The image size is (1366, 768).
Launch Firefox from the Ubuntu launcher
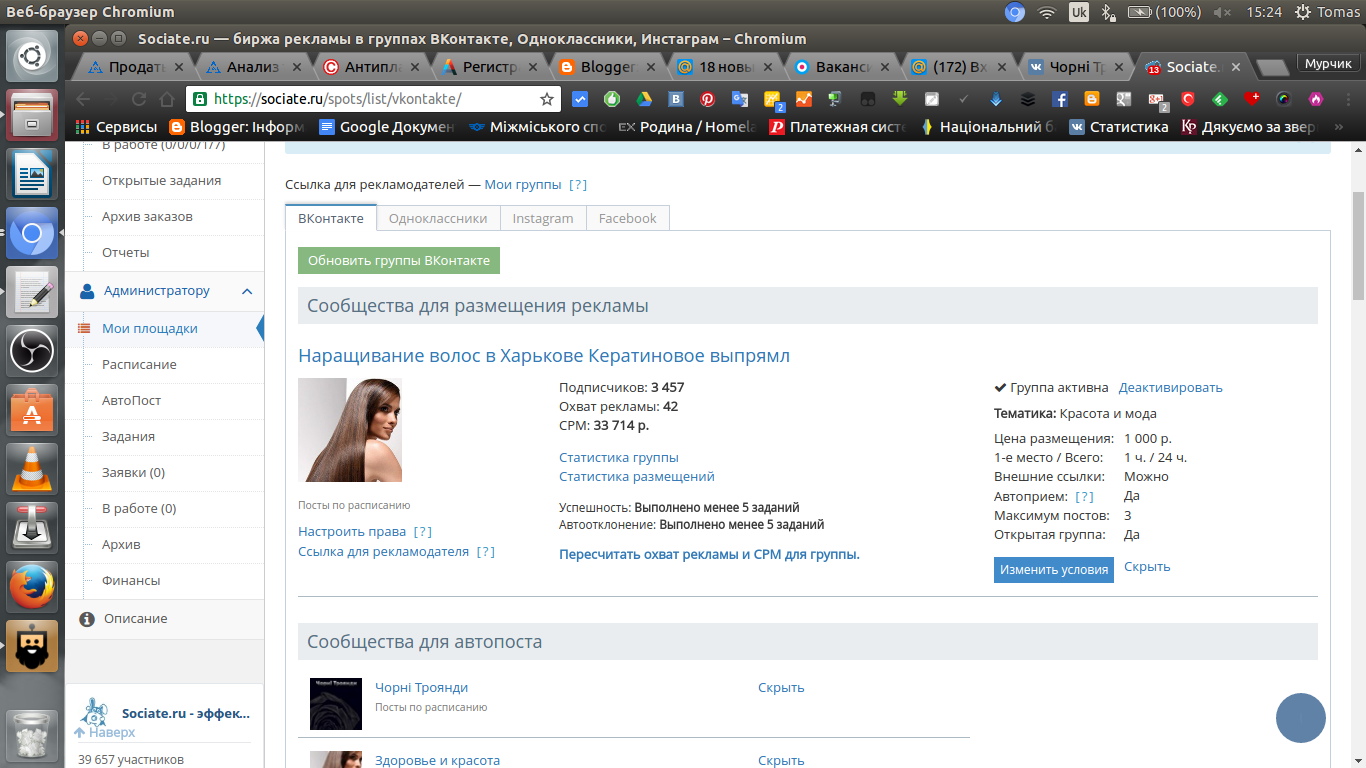tap(33, 587)
